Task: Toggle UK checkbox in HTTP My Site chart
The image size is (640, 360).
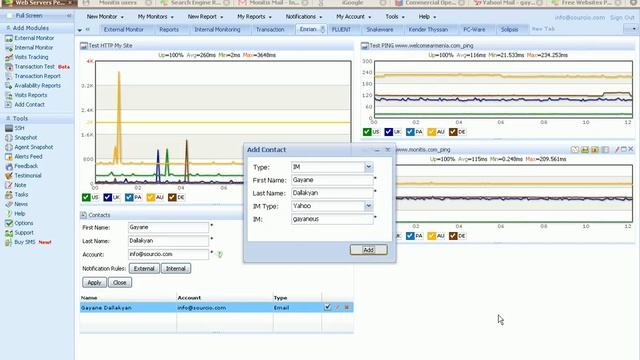Action: pyautogui.click(x=107, y=197)
